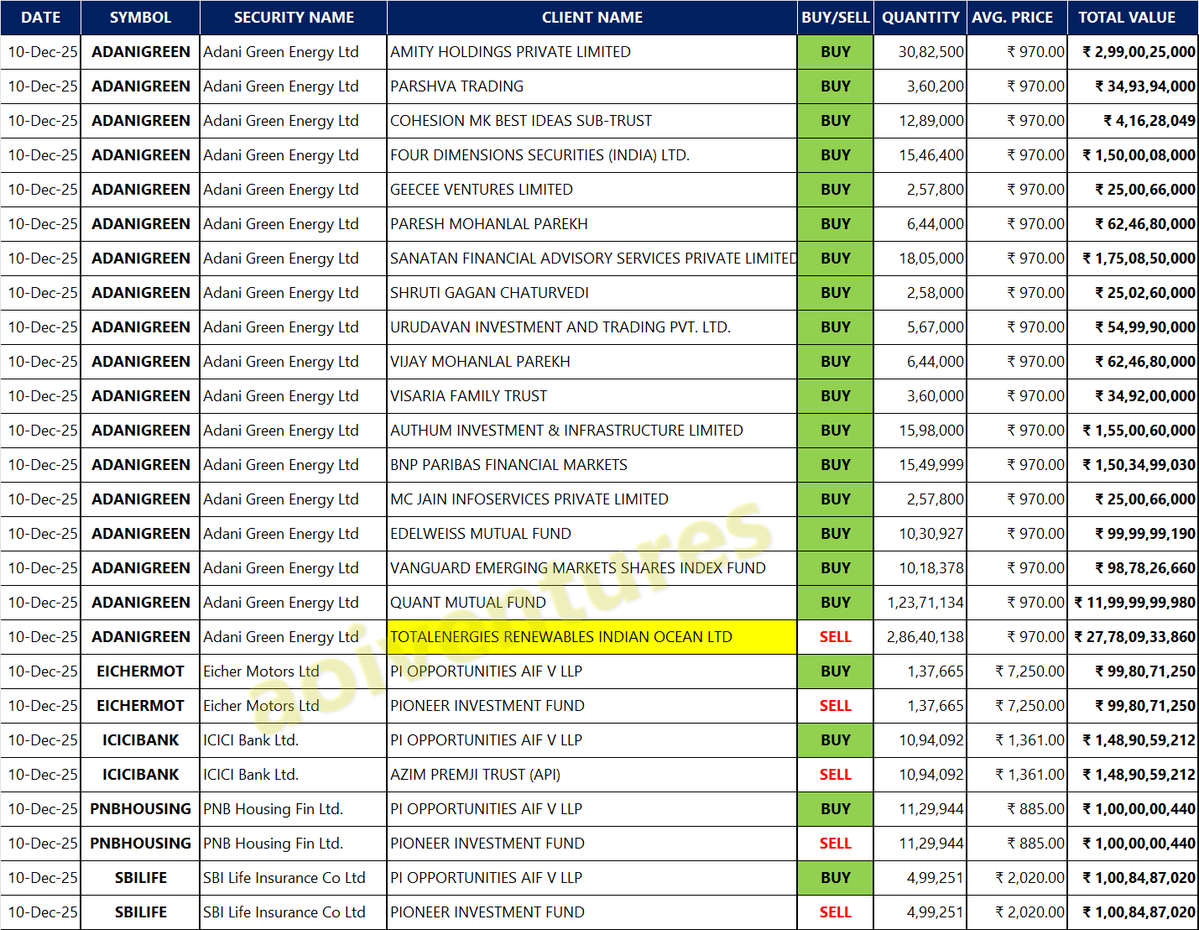Click the TOTAL VALUE column header

(x=1132, y=18)
